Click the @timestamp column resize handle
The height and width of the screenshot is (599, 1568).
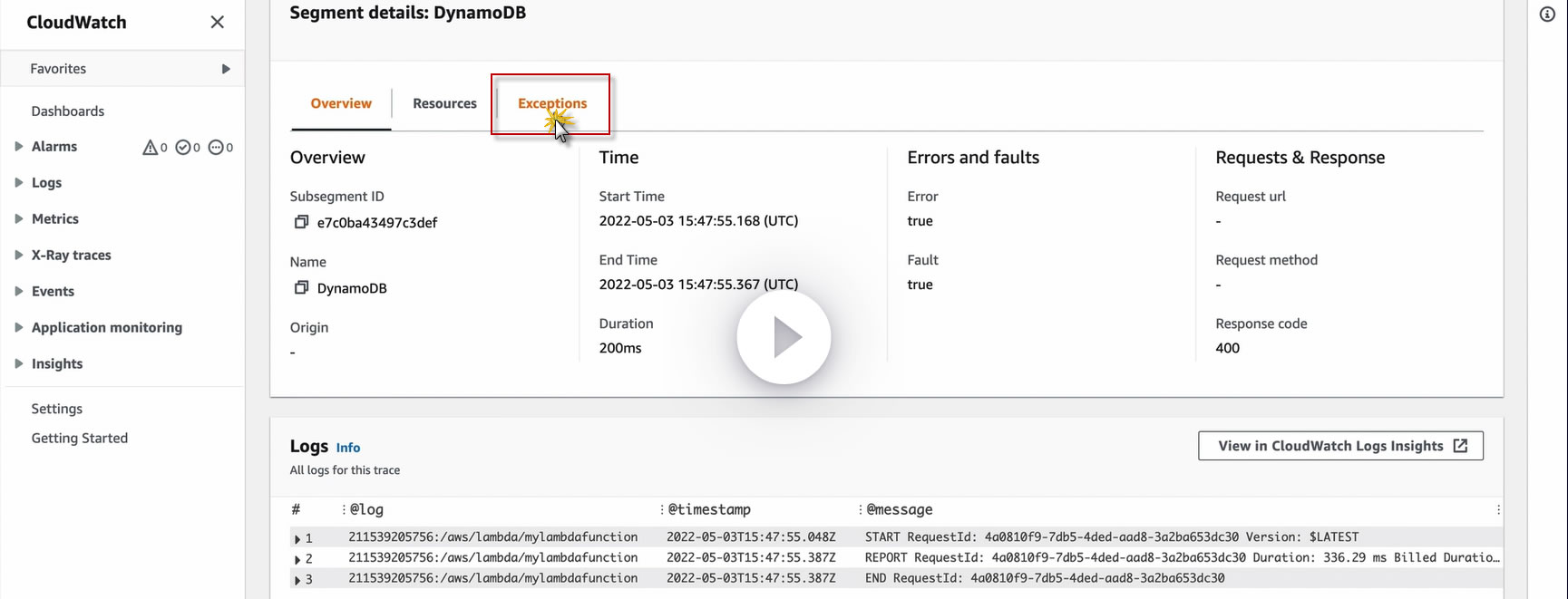pos(662,509)
